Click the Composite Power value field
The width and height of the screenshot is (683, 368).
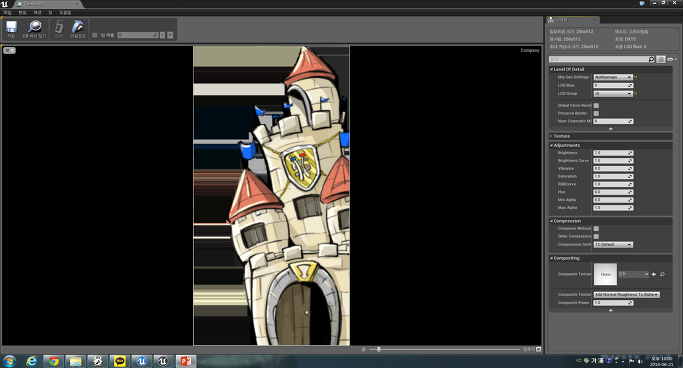pyautogui.click(x=613, y=303)
